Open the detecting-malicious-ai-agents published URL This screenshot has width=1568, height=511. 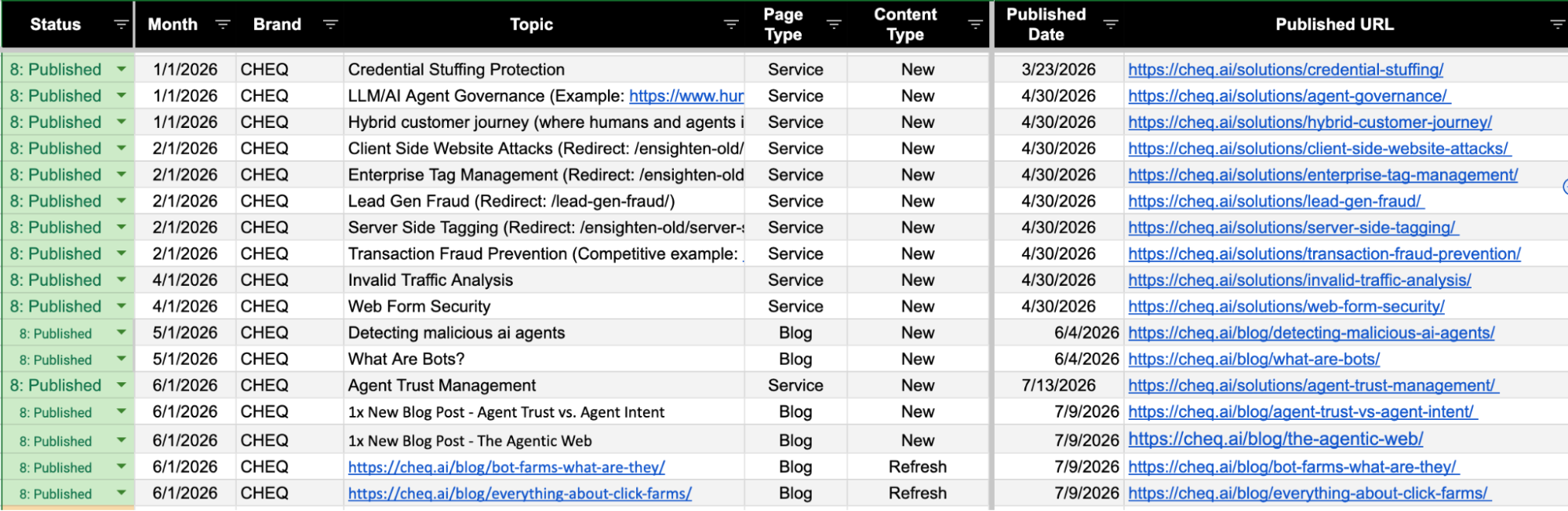[x=1312, y=333]
